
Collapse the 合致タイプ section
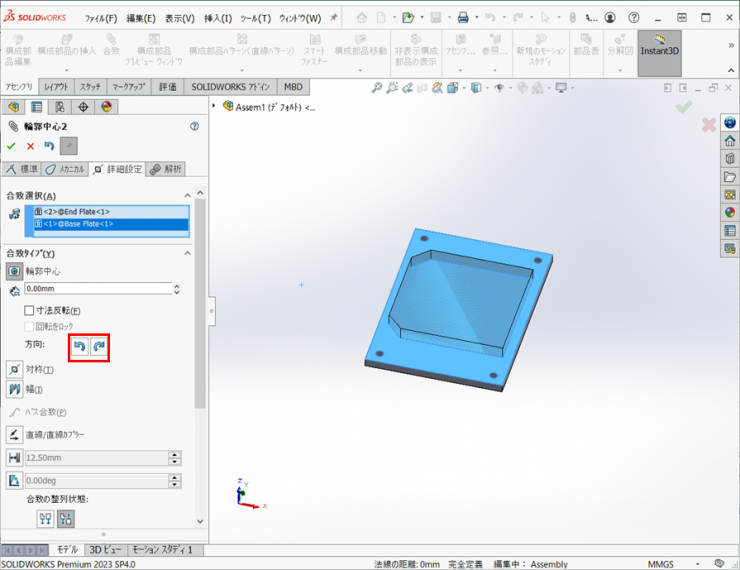186,253
